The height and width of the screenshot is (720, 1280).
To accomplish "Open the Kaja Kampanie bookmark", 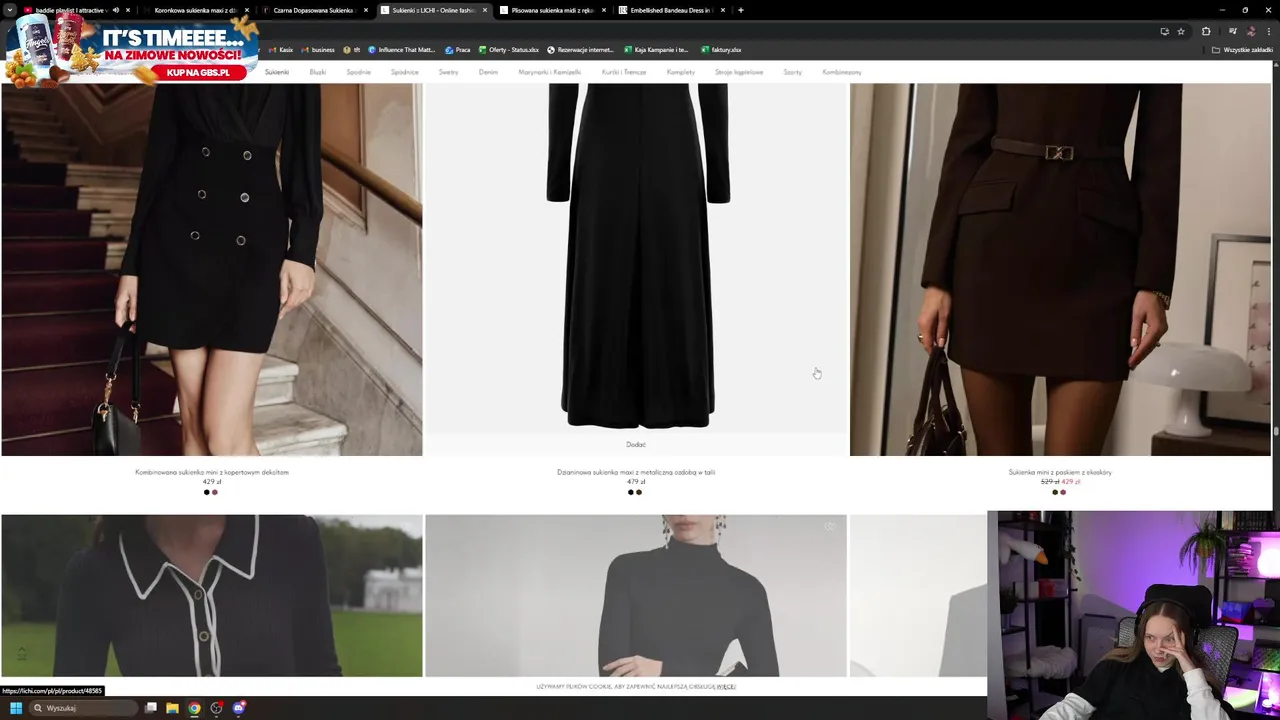I will tap(656, 49).
